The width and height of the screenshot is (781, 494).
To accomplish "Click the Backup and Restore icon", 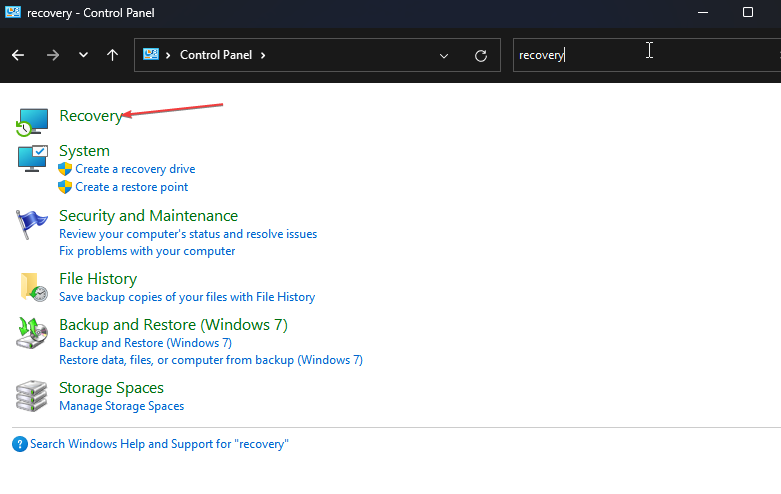I will [x=32, y=333].
